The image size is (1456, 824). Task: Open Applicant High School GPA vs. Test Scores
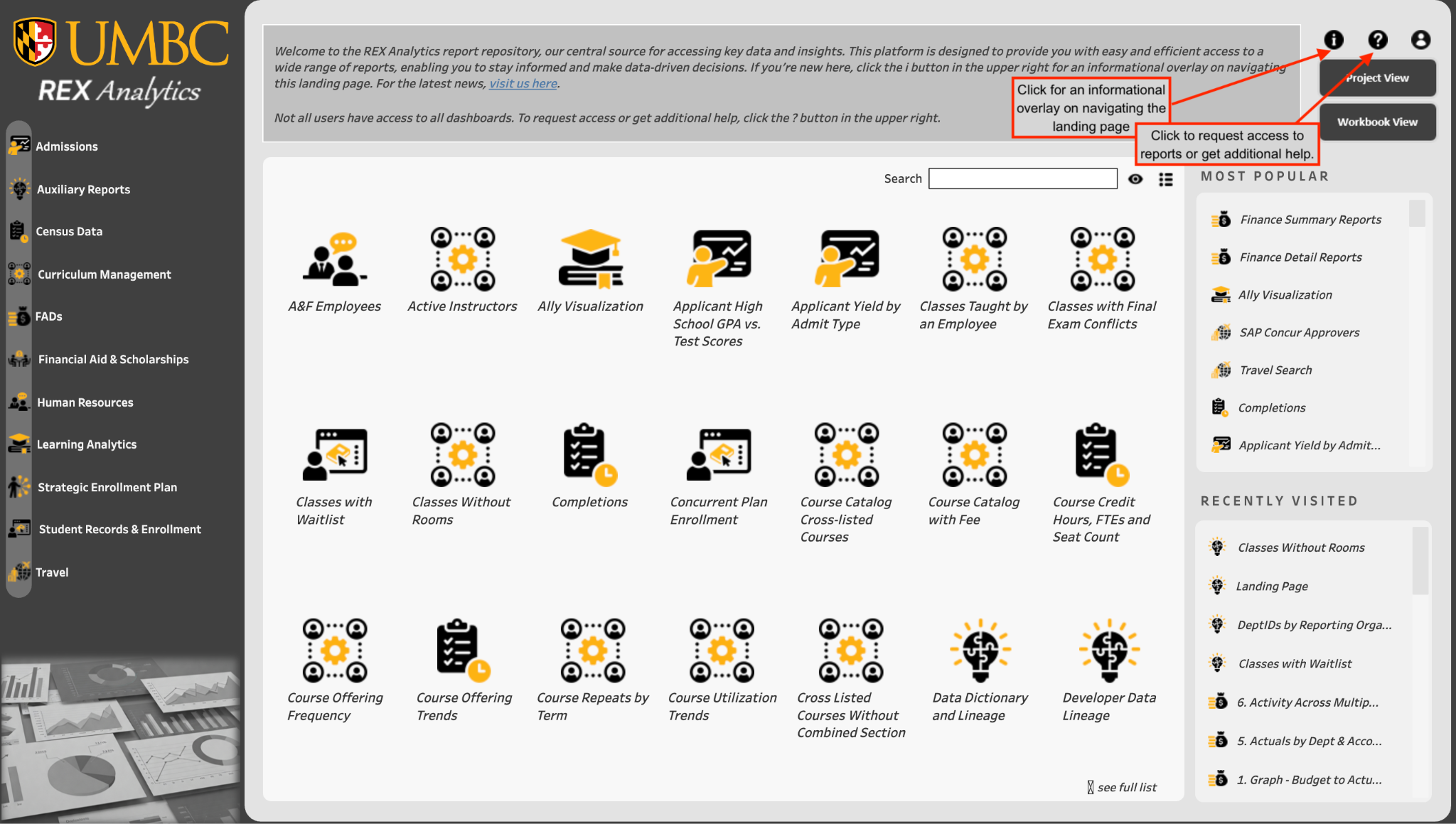719,258
